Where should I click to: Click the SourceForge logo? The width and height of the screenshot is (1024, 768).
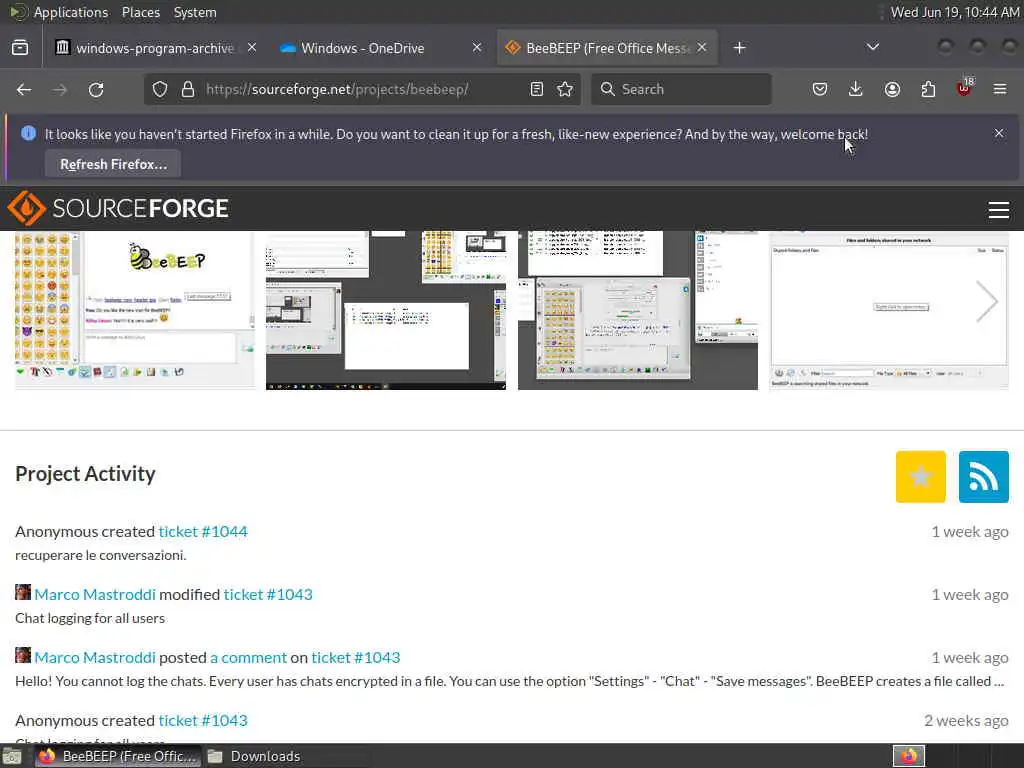coord(118,208)
